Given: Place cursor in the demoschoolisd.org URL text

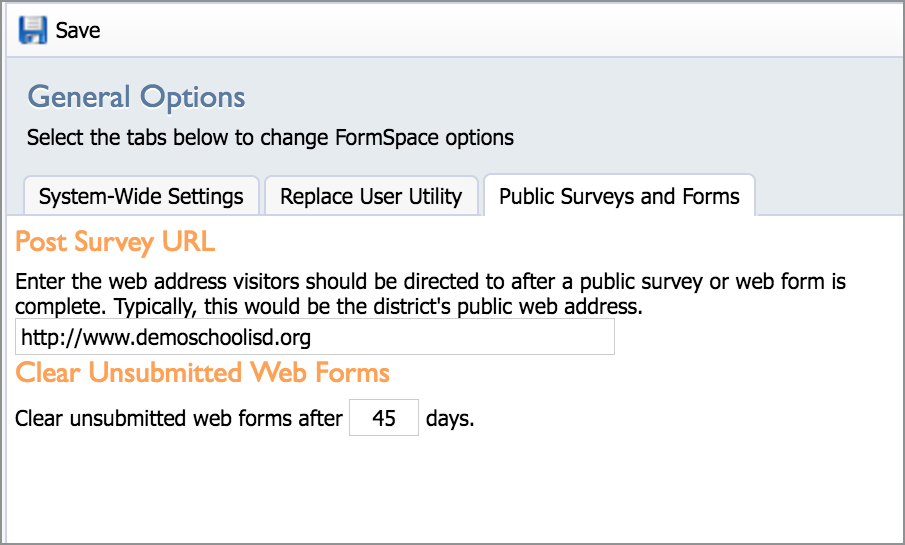Looking at the screenshot, I should [166, 337].
